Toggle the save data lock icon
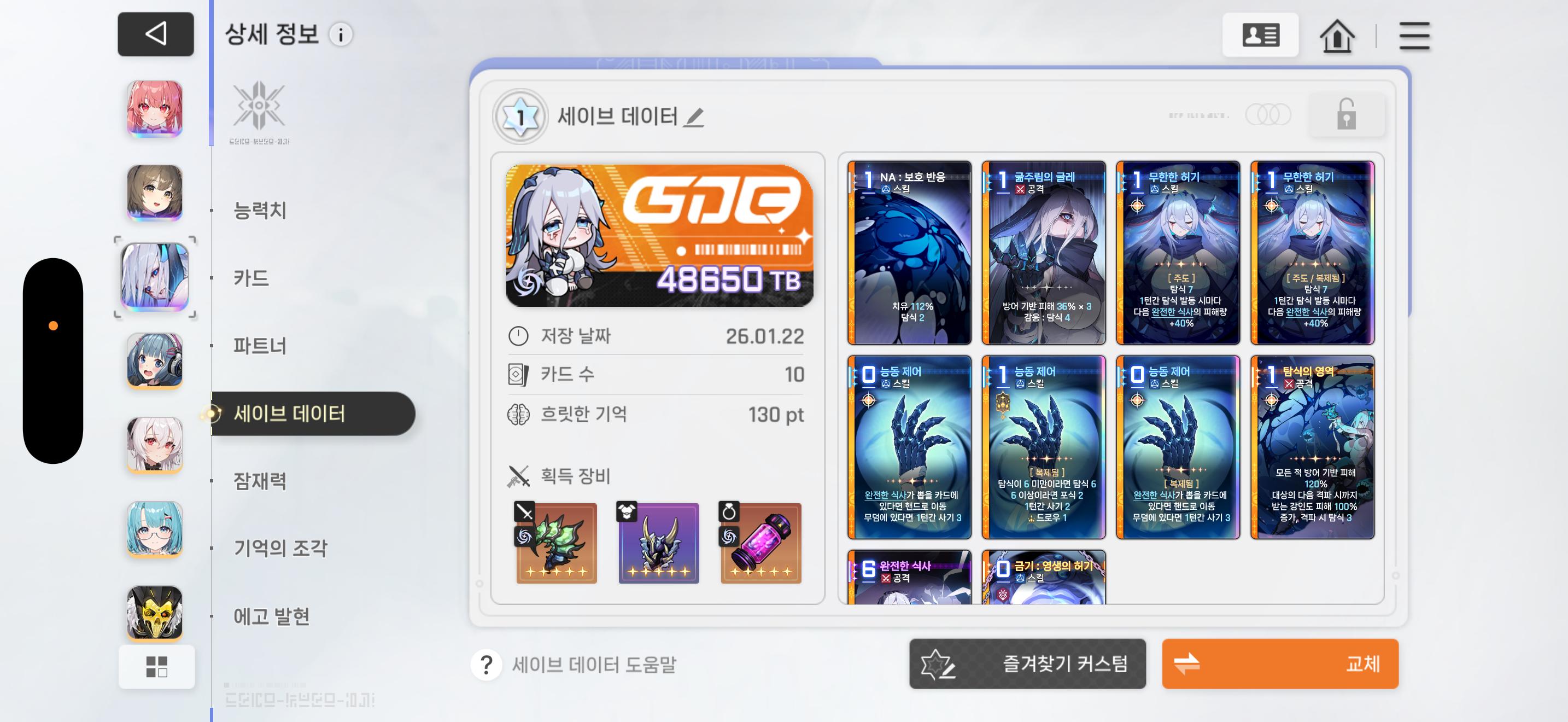This screenshot has width=1568, height=722. [x=1346, y=114]
